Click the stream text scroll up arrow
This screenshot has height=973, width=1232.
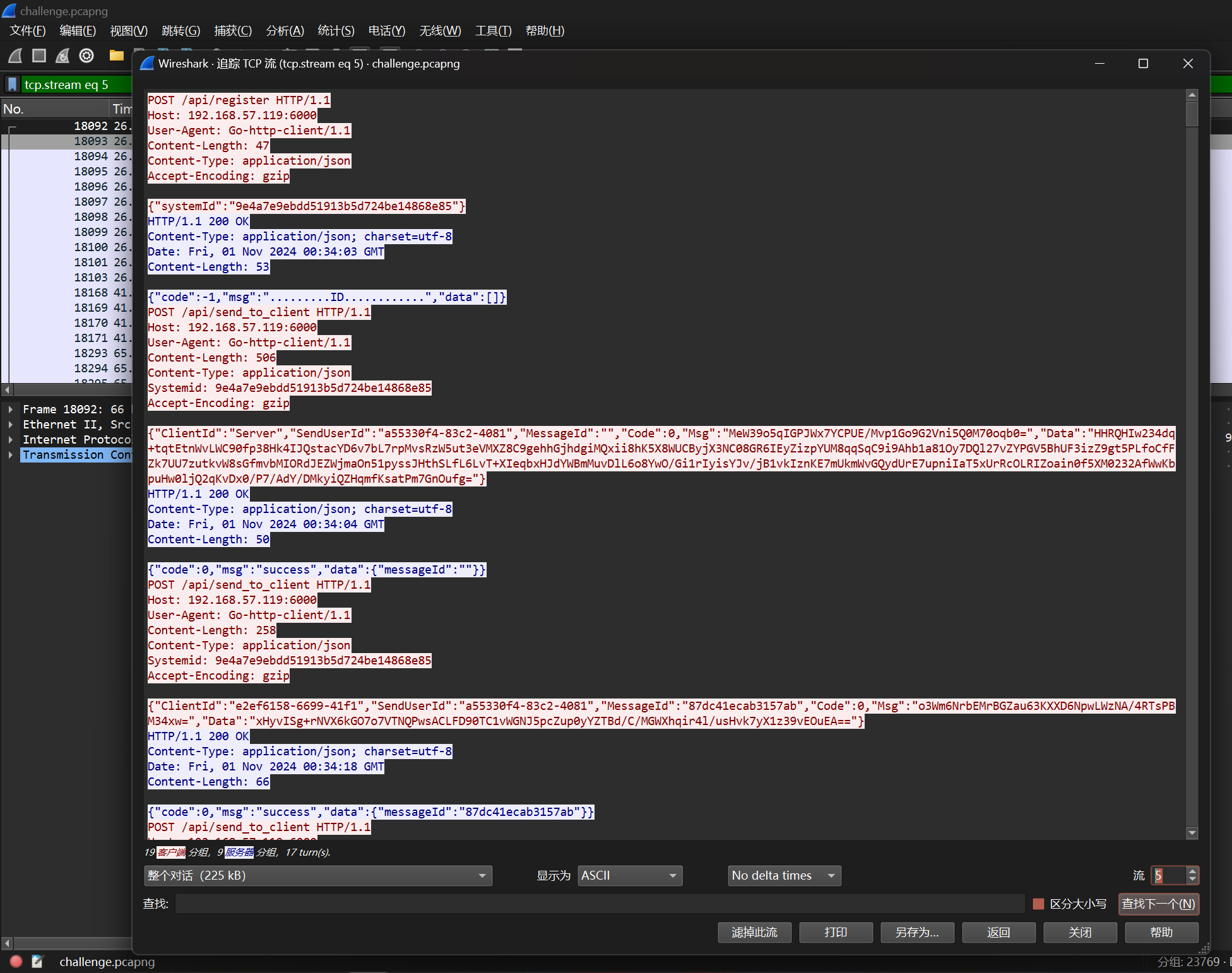point(1192,95)
